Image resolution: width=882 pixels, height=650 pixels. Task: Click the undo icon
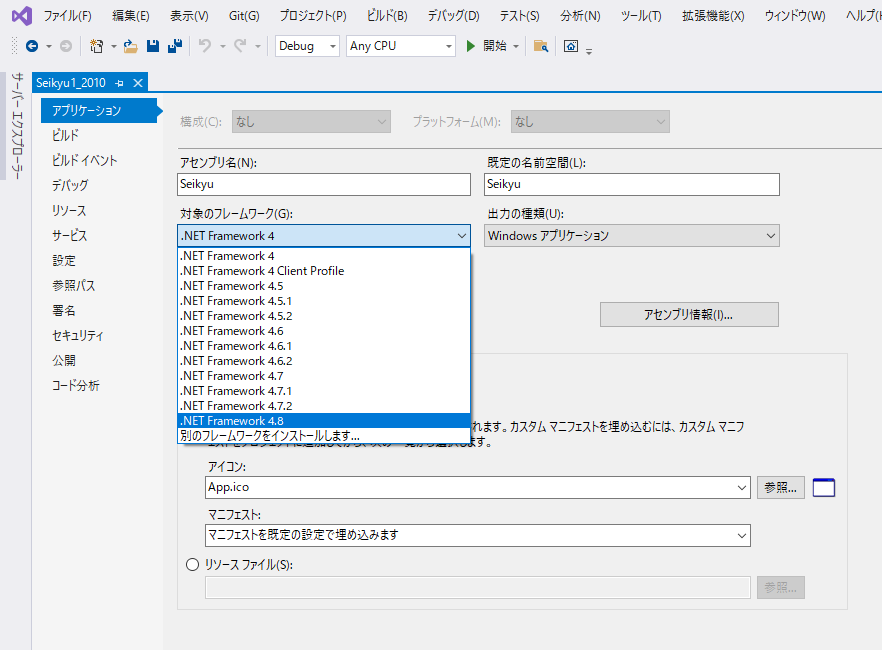click(205, 46)
